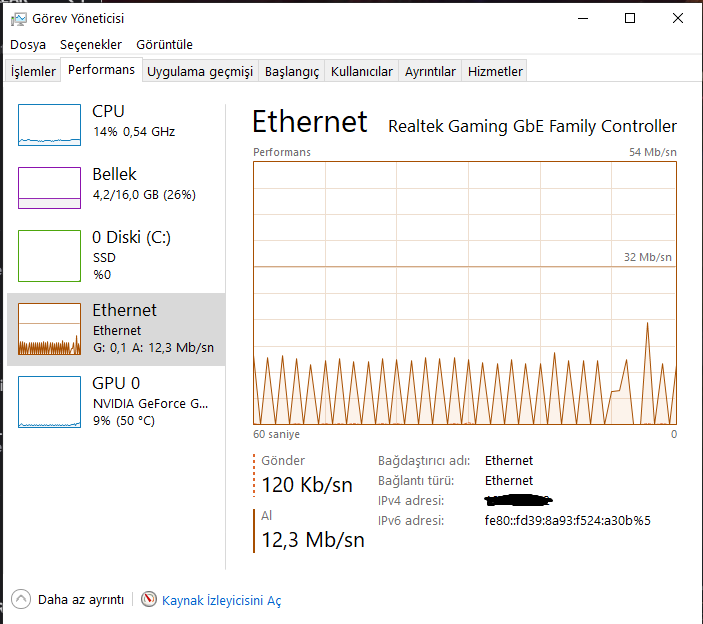The width and height of the screenshot is (703, 624).
Task: Select the Bellek memory graph thumbnail
Action: pos(49,188)
